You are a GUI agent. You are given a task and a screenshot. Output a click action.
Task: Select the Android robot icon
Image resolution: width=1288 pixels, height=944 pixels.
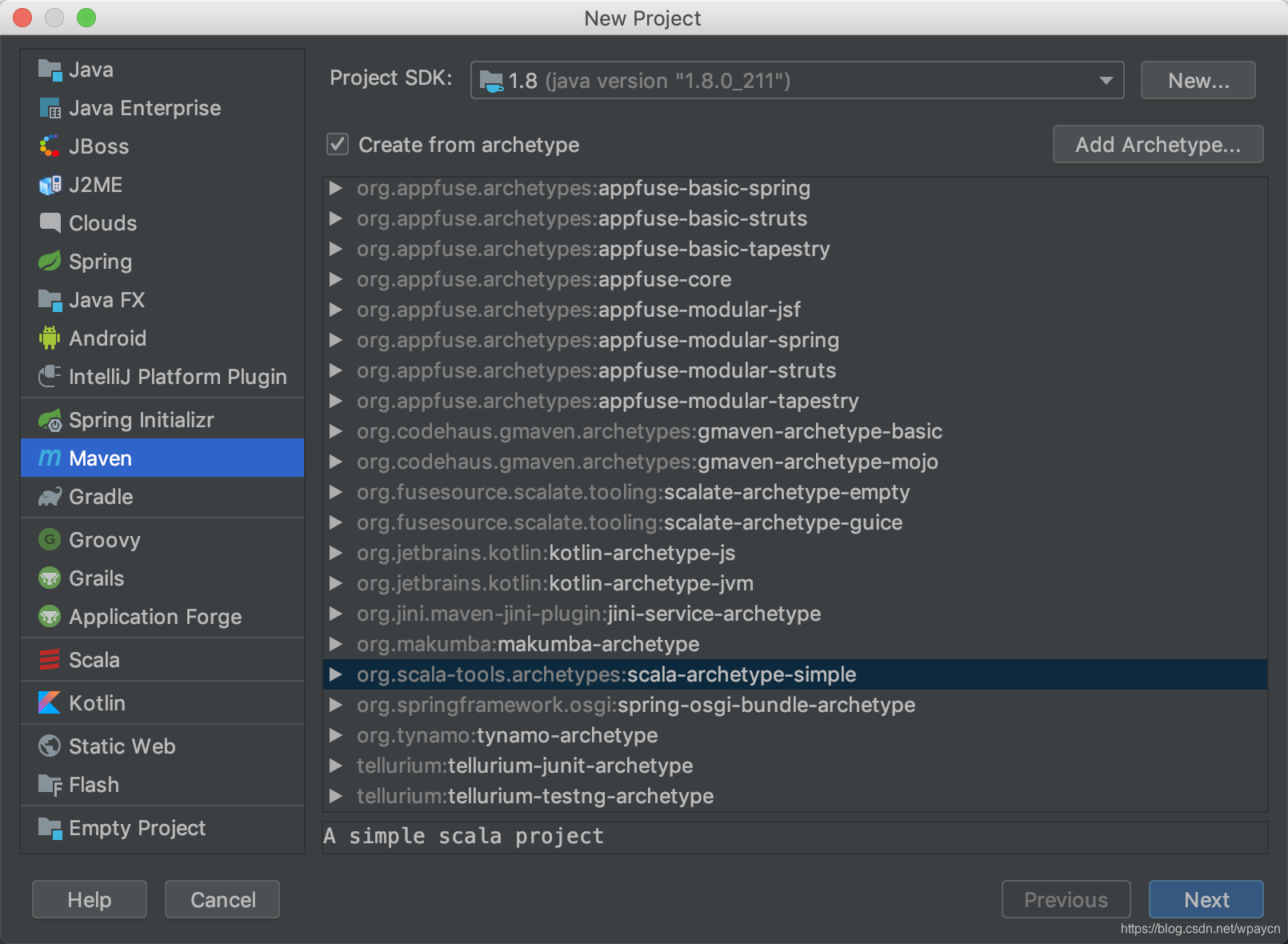[50, 338]
